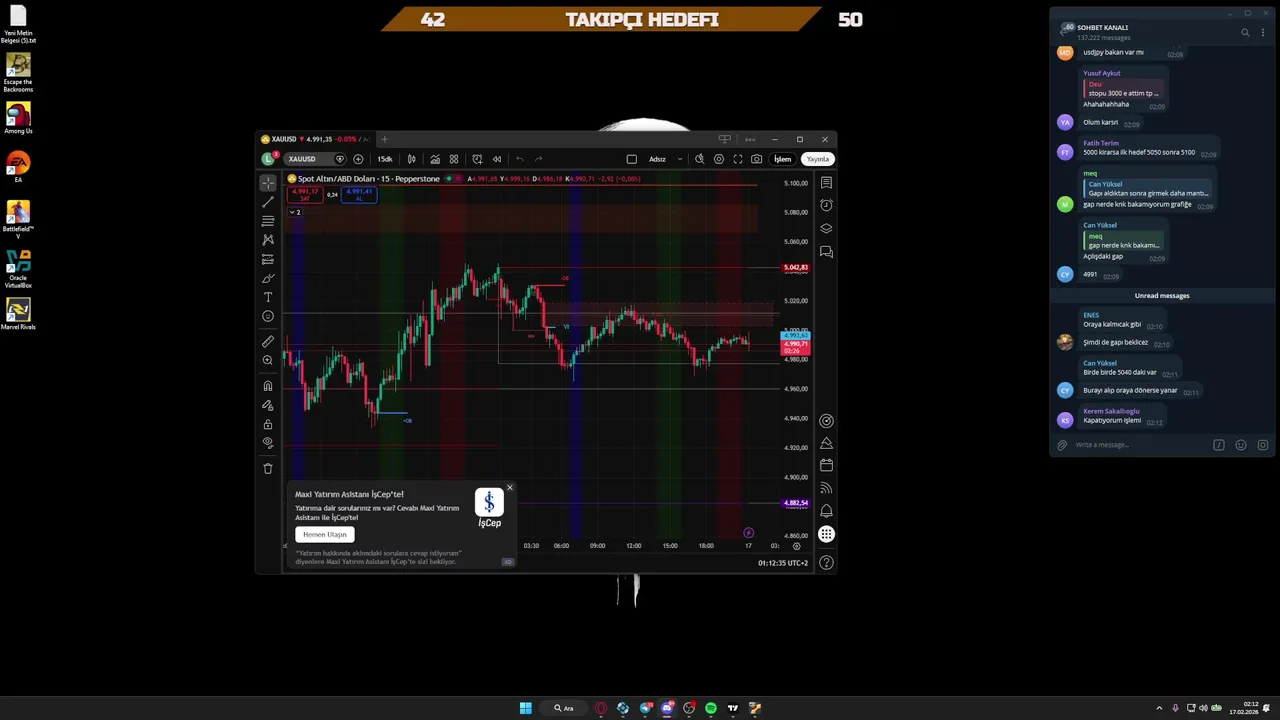Open the user profile avatar menu
This screenshot has width=1280, height=720.
click(x=268, y=159)
